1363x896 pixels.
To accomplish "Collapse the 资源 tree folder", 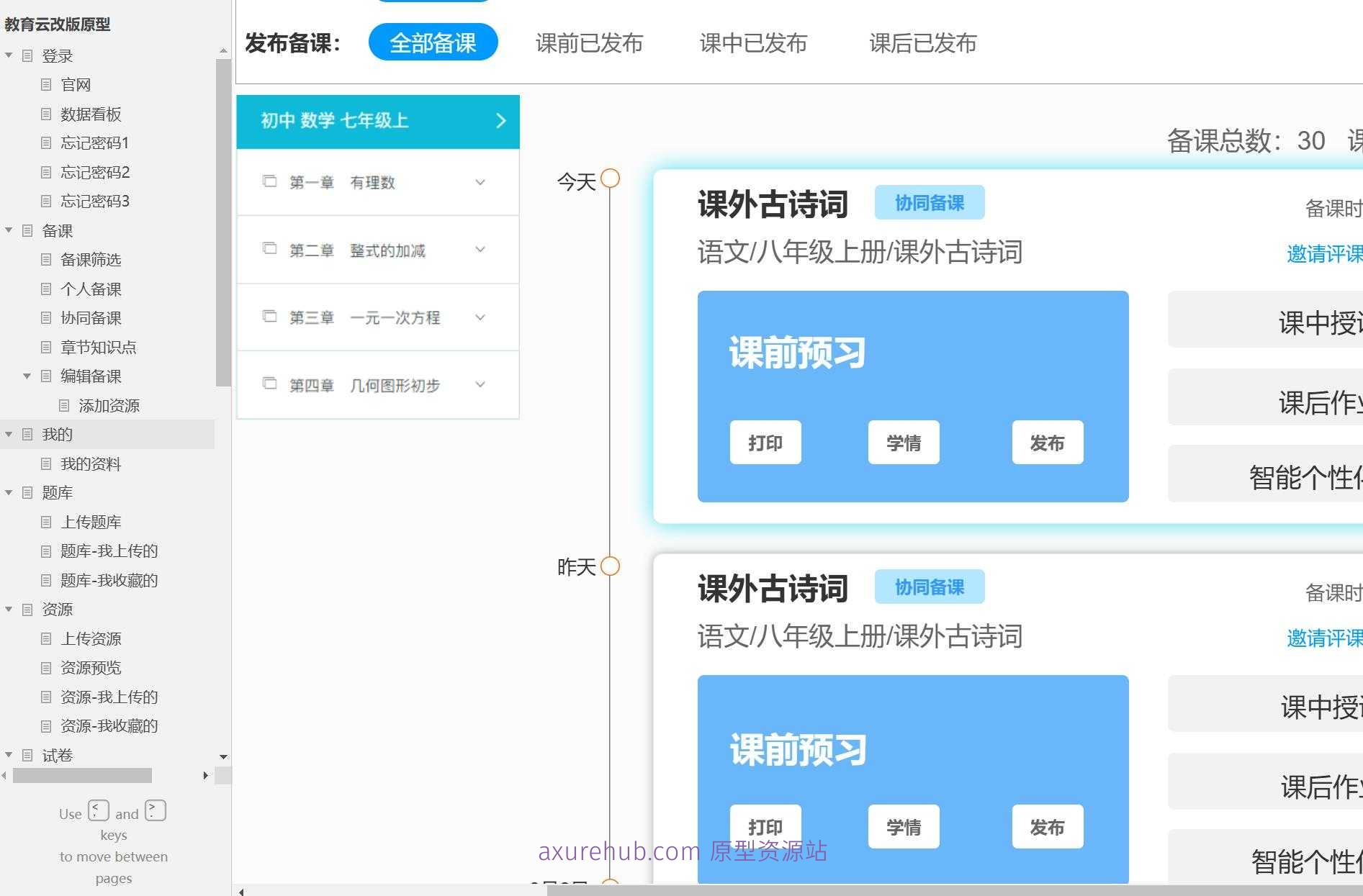I will pyautogui.click(x=9, y=609).
